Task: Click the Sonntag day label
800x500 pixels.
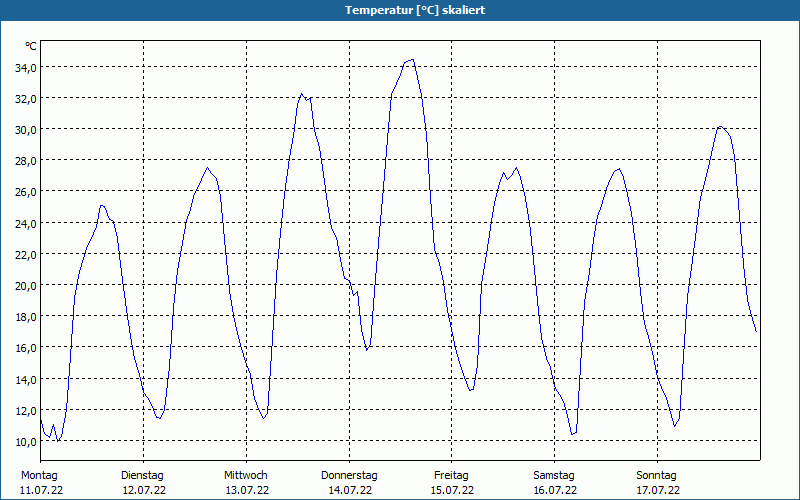Action: pyautogui.click(x=657, y=476)
